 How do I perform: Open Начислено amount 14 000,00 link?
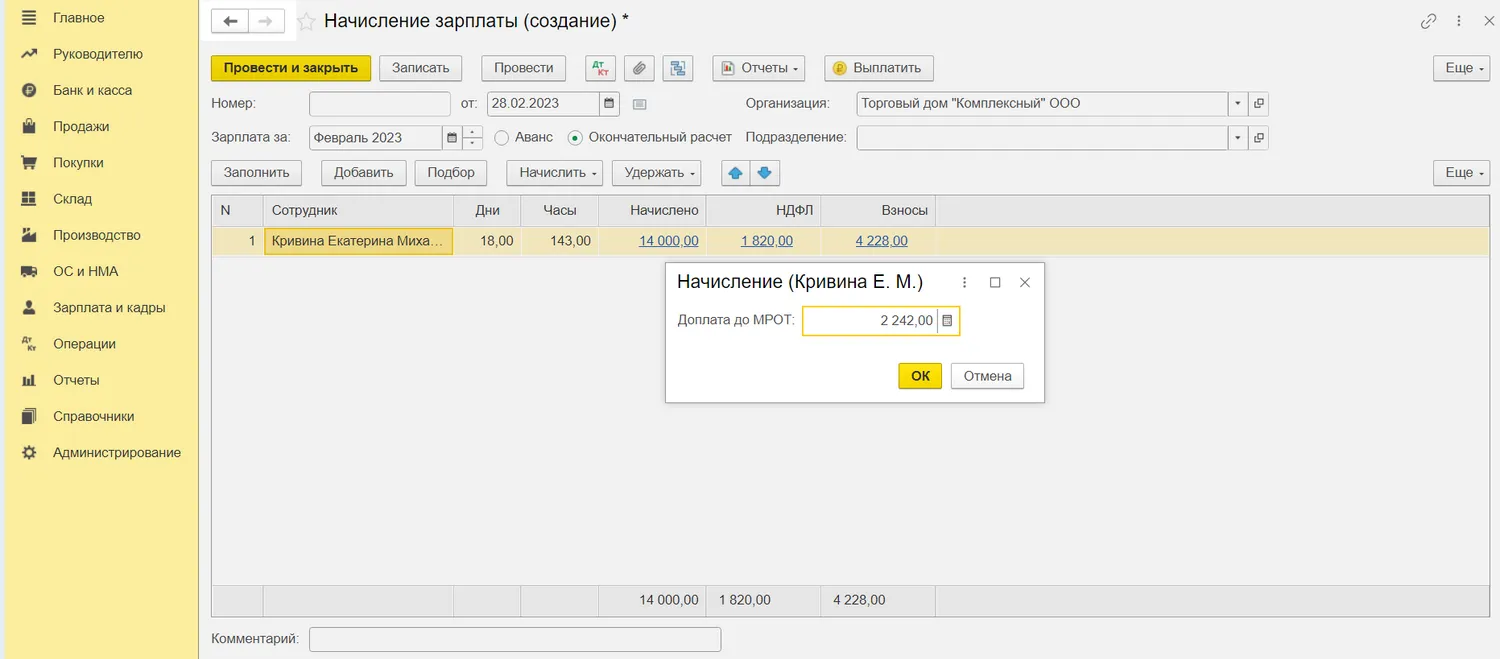[x=669, y=241]
